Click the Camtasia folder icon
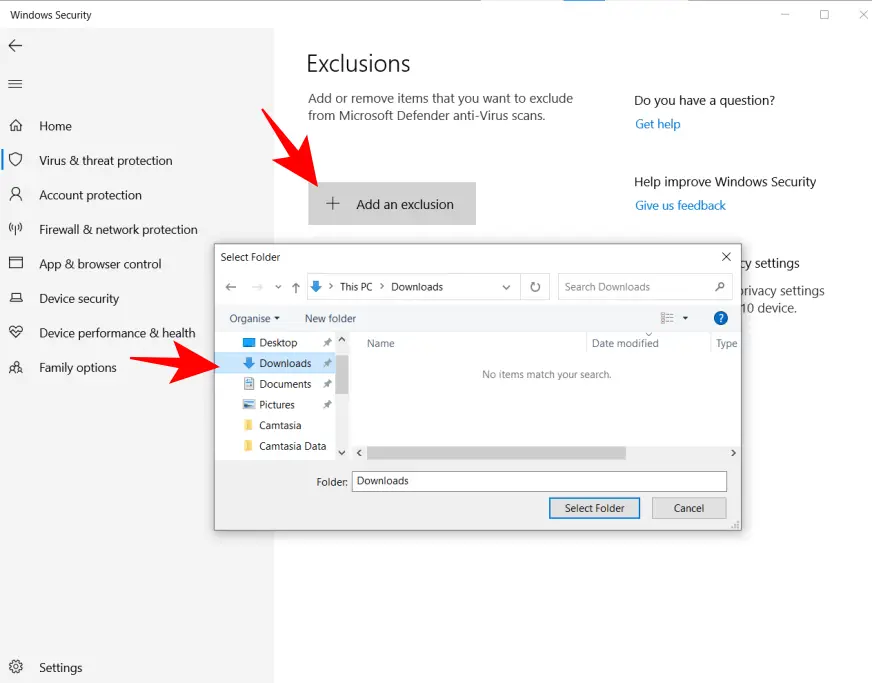This screenshot has width=872, height=683. click(x=249, y=425)
